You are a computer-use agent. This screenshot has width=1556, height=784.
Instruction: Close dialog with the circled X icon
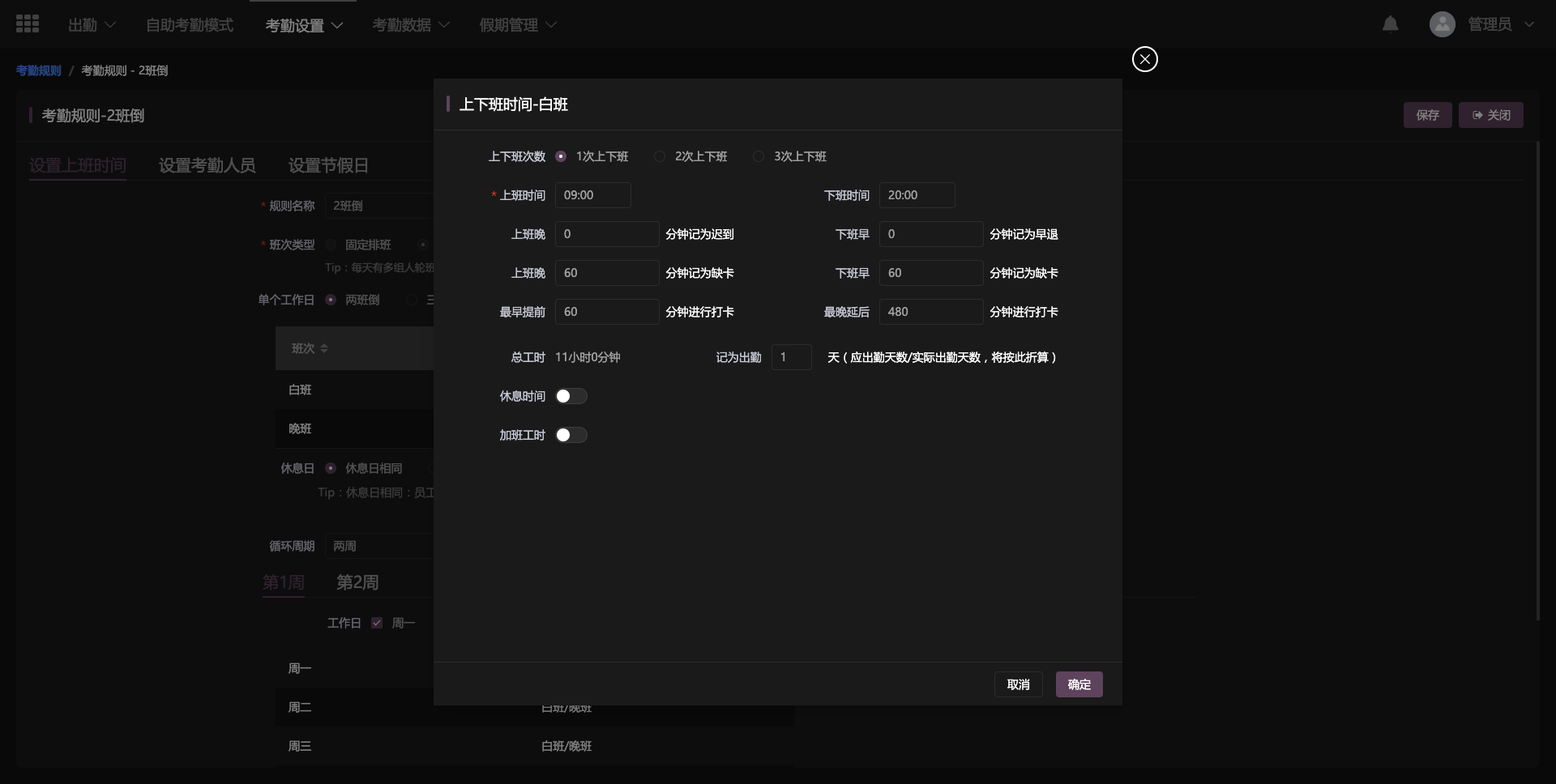click(1144, 59)
